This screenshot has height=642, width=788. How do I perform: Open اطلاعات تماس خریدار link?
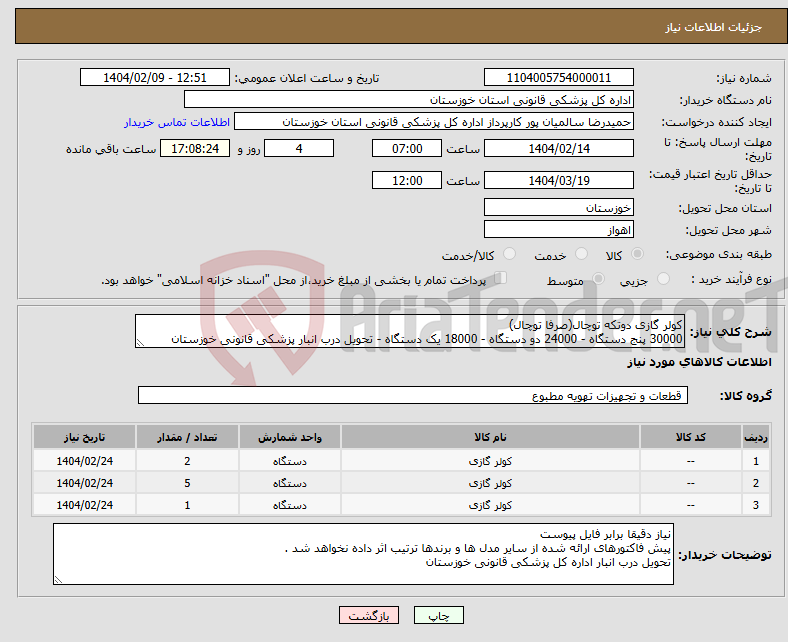pos(177,122)
